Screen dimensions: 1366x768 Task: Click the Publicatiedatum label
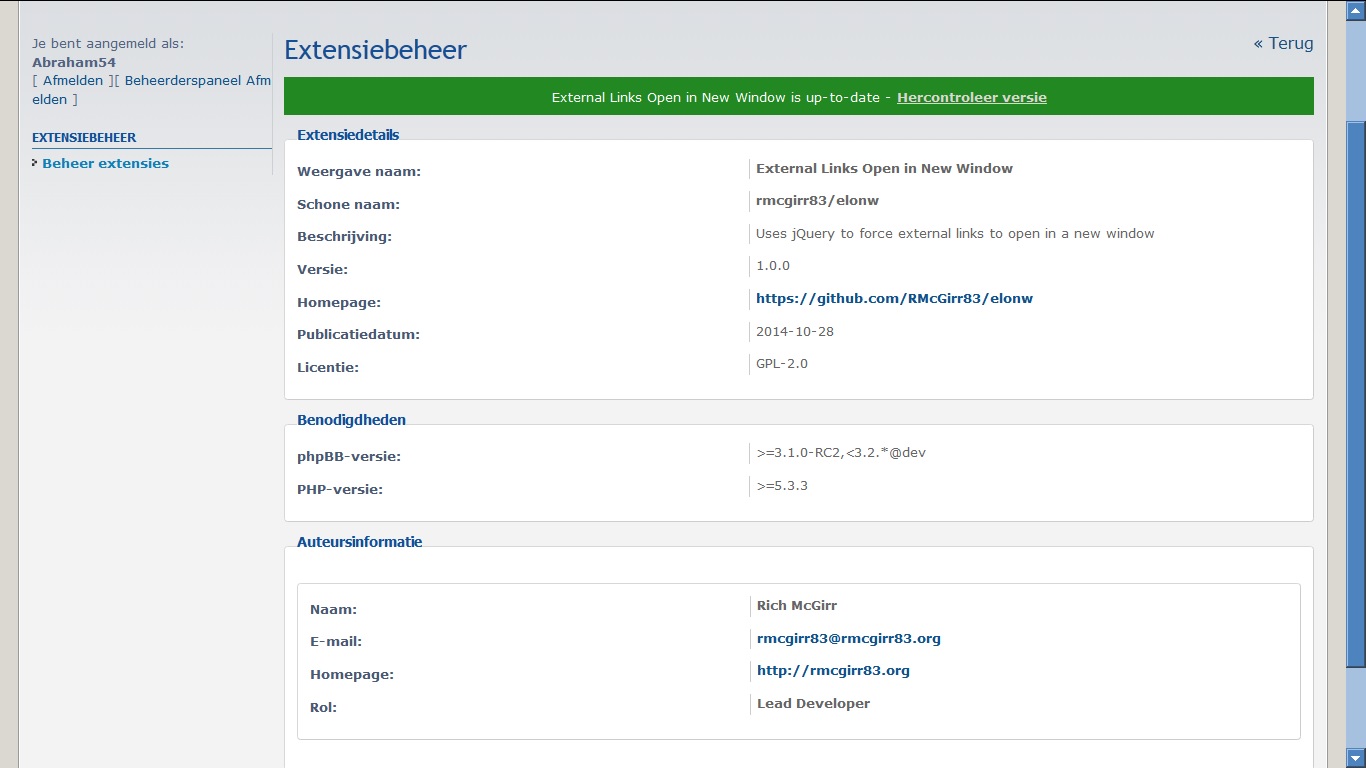click(358, 334)
